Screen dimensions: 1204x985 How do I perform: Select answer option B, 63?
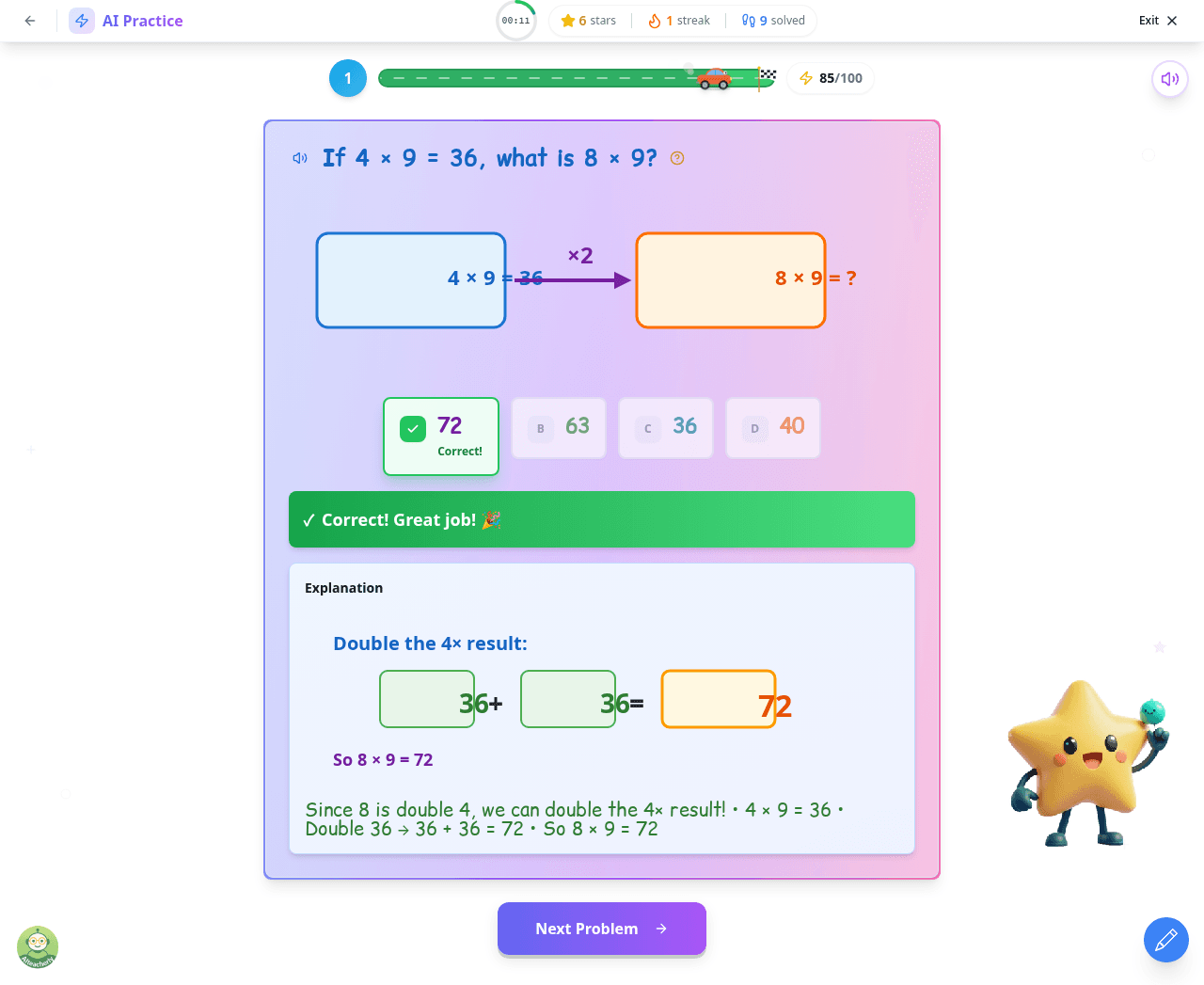click(559, 428)
